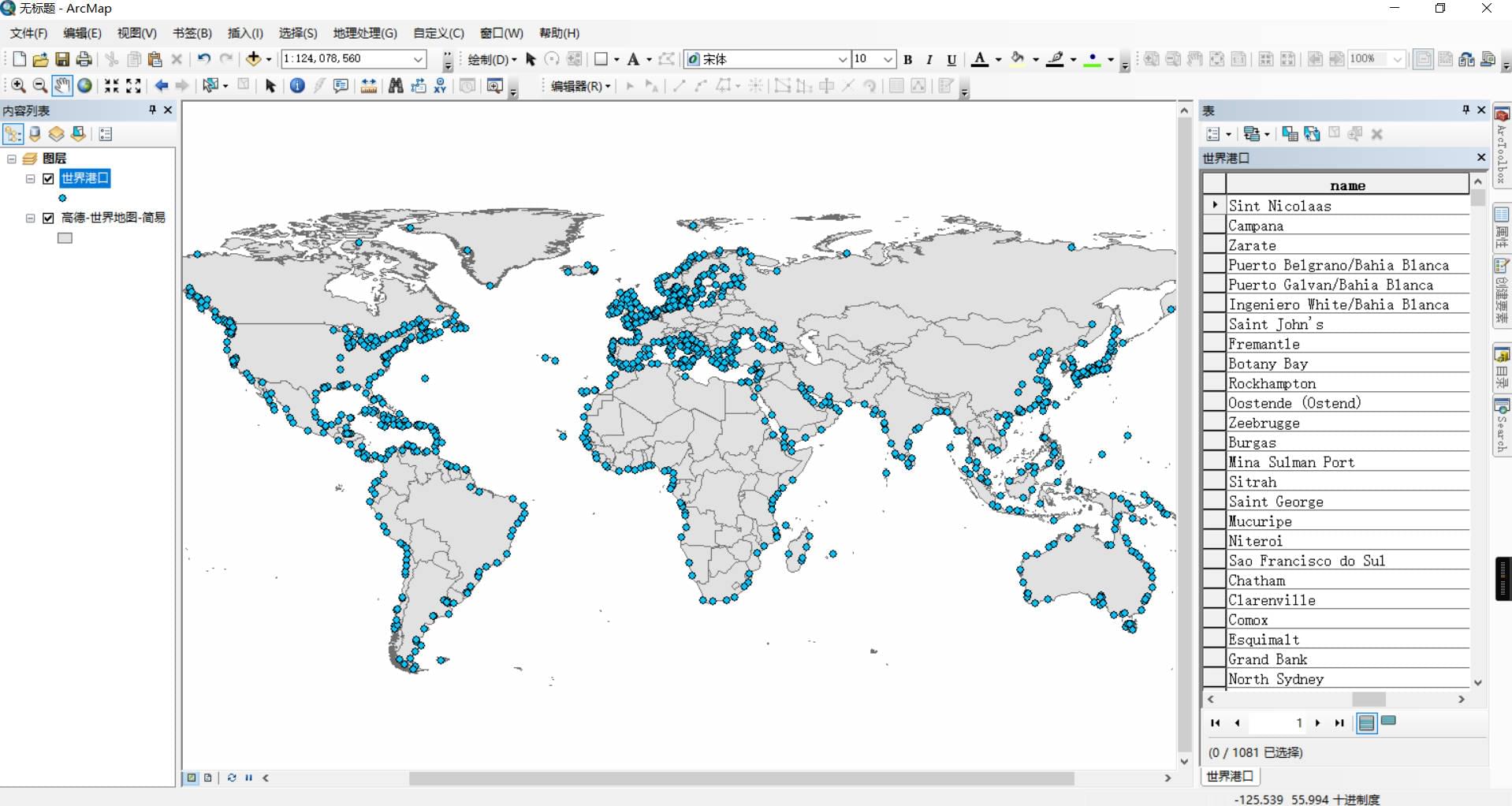1512x806 pixels.
Task: Save the map document
Action: 61,58
